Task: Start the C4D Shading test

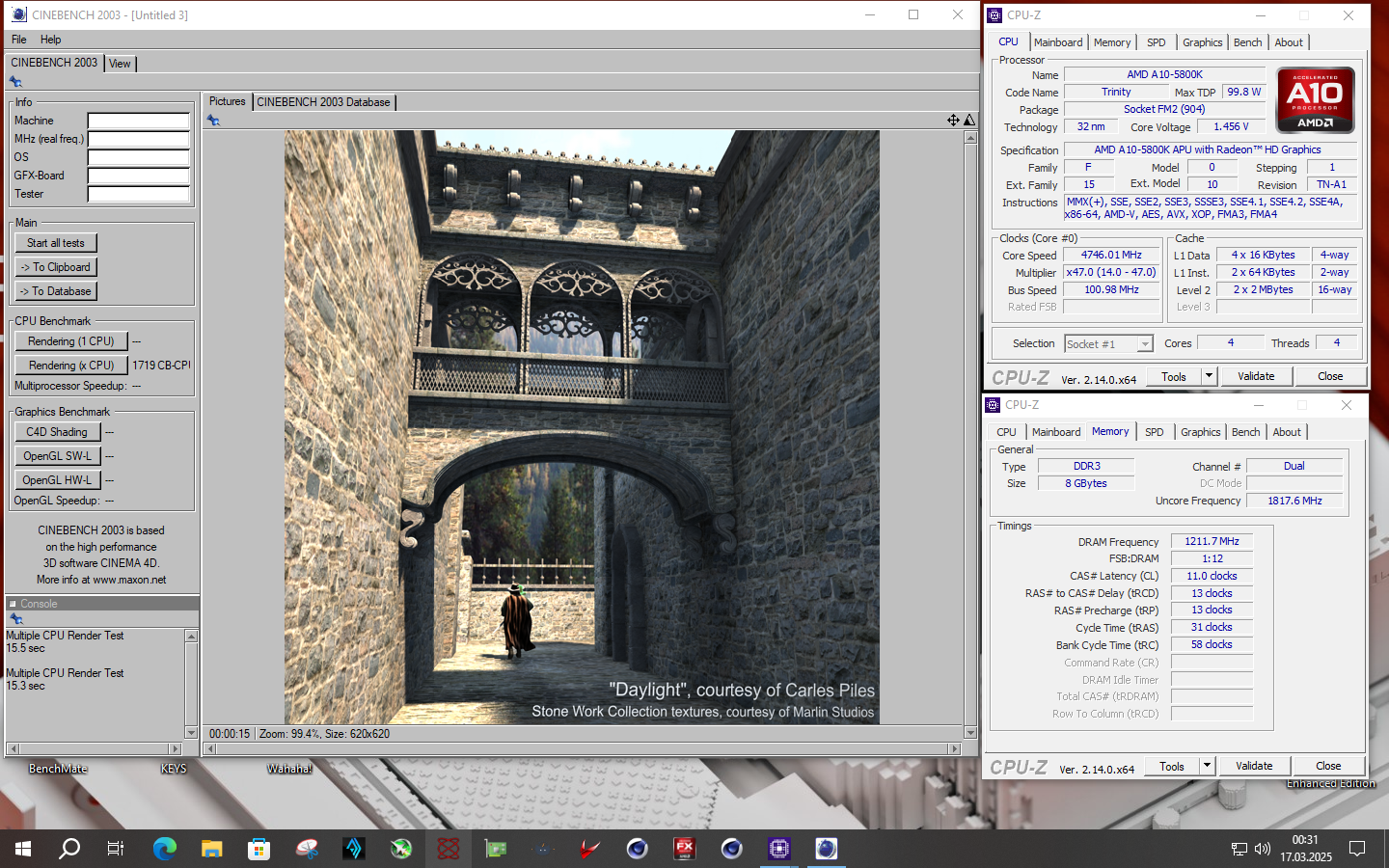Action: [57, 432]
